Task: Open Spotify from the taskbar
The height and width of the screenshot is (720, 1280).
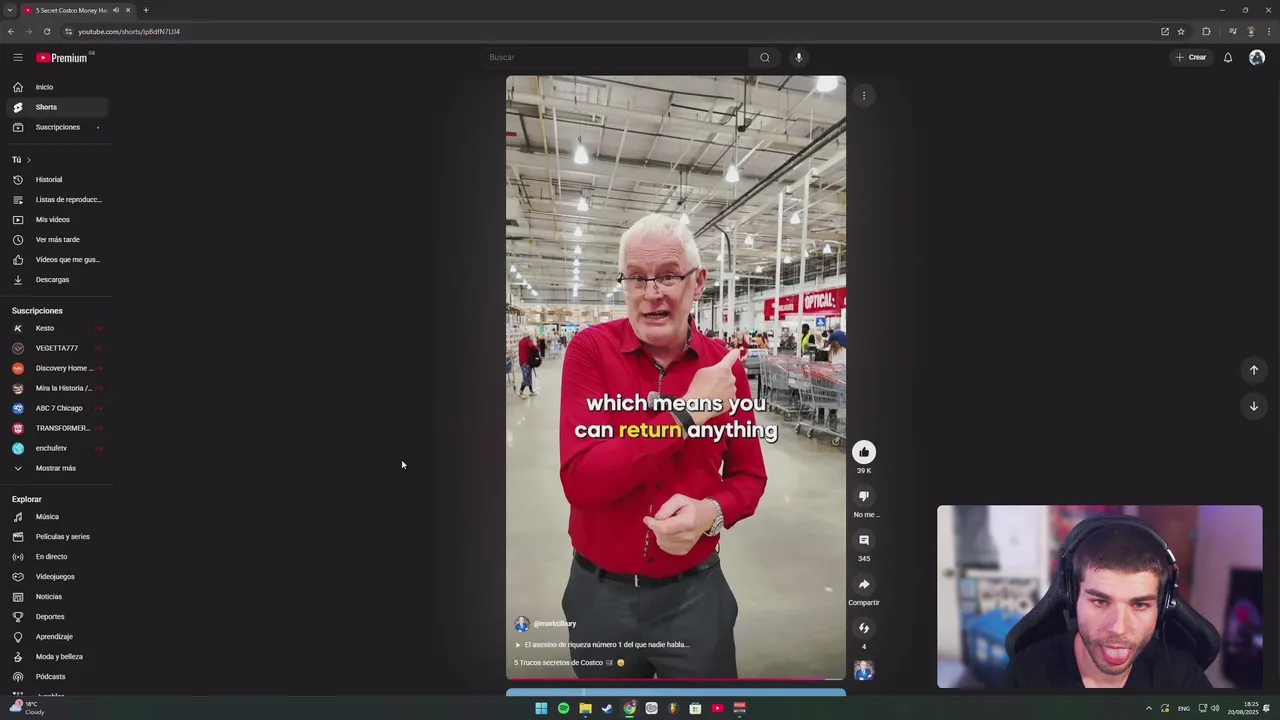Action: [563, 708]
